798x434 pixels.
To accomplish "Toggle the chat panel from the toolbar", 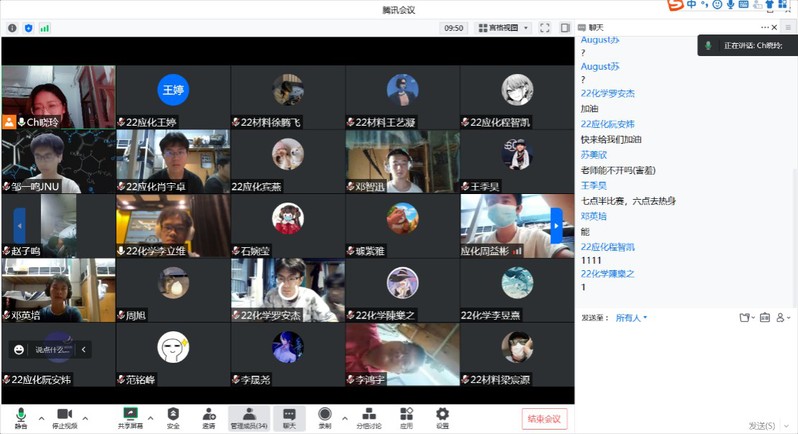I will [x=289, y=416].
